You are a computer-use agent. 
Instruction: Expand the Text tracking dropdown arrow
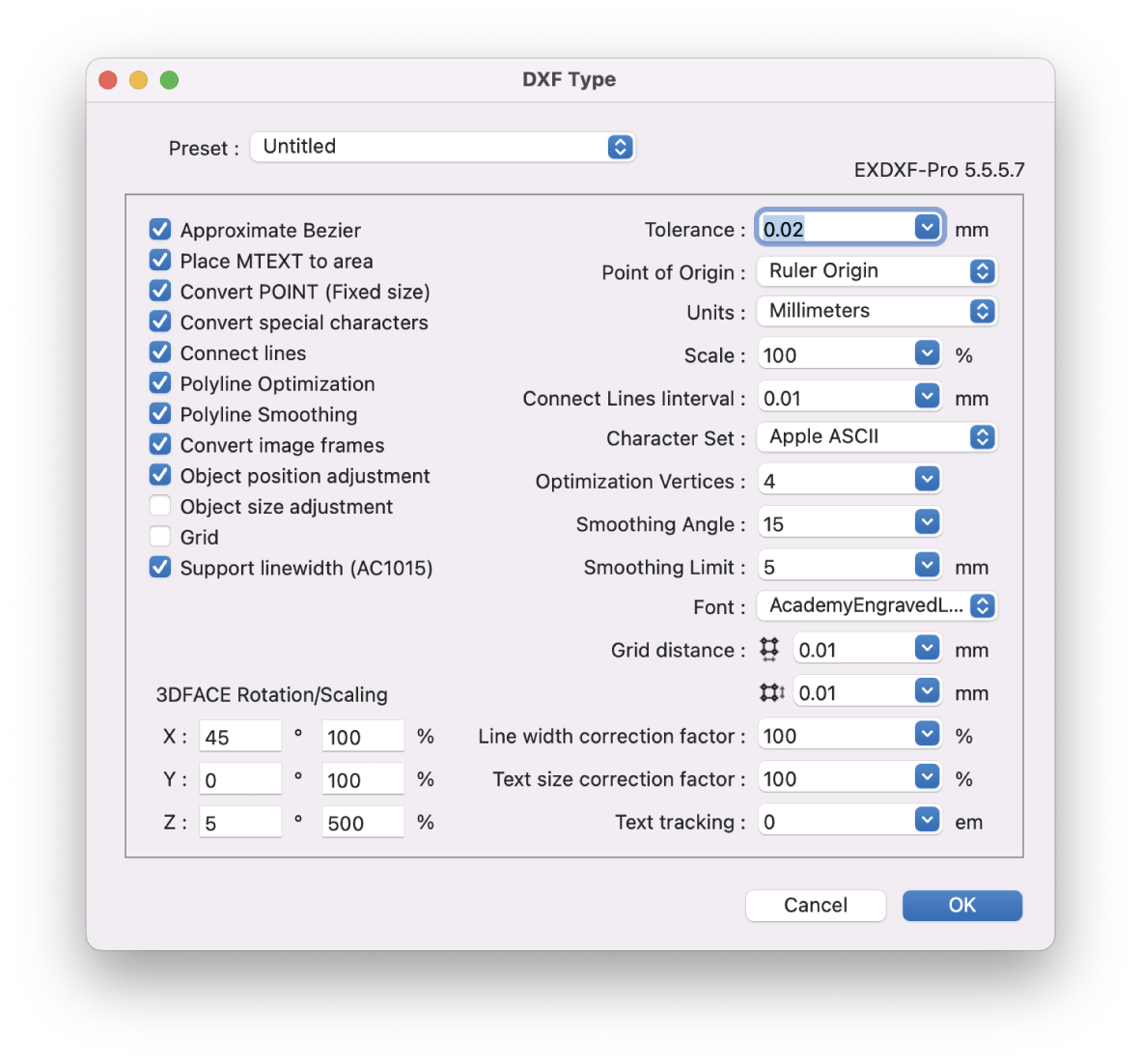tap(927, 821)
